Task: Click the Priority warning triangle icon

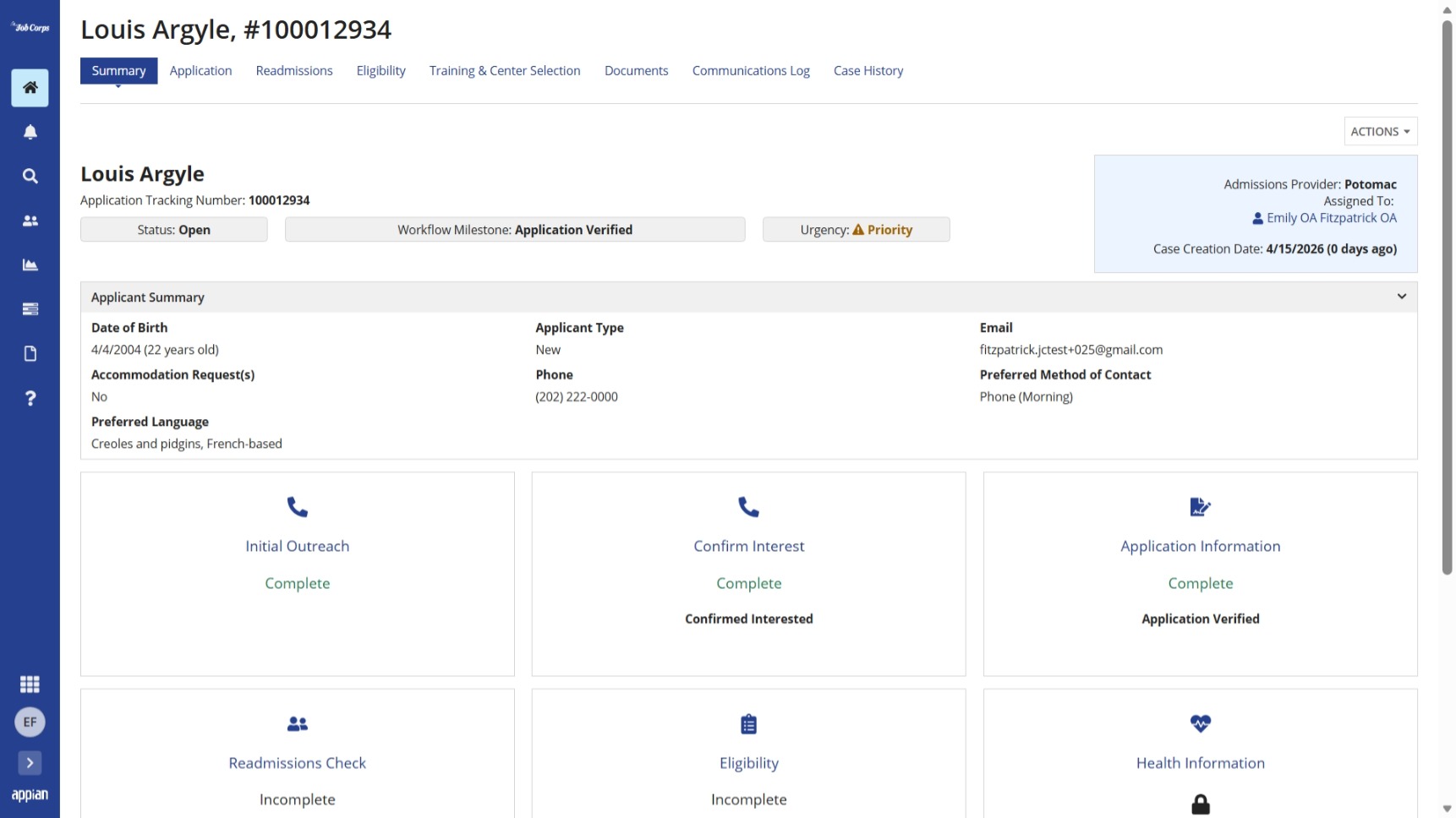Action: point(858,230)
